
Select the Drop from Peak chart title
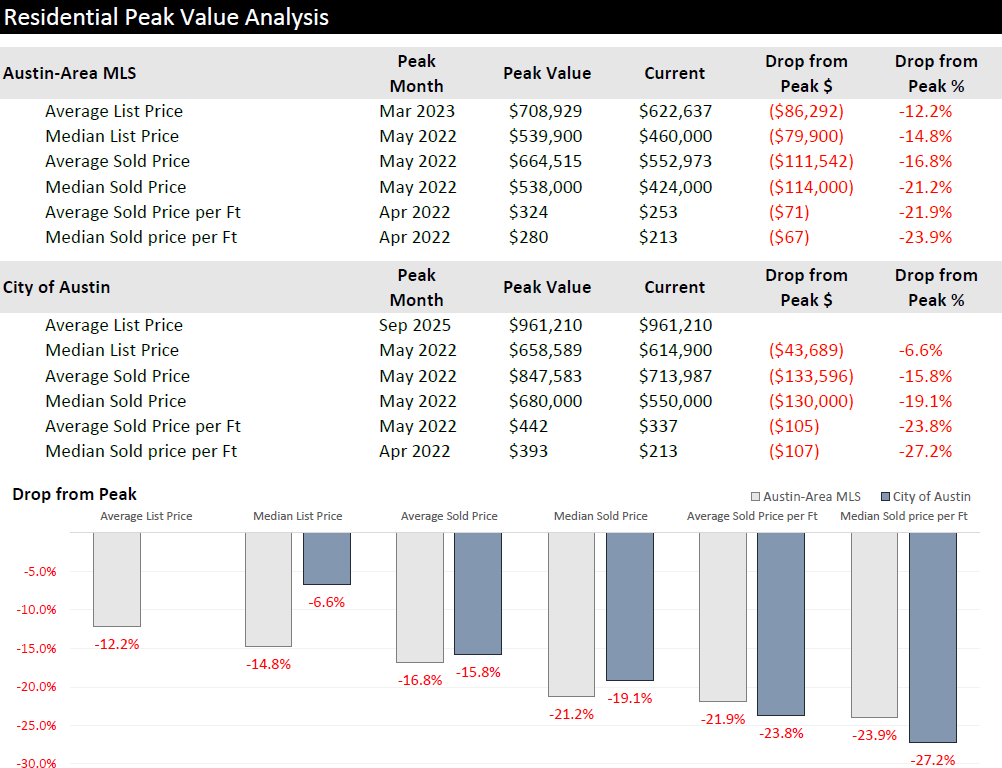coord(75,494)
